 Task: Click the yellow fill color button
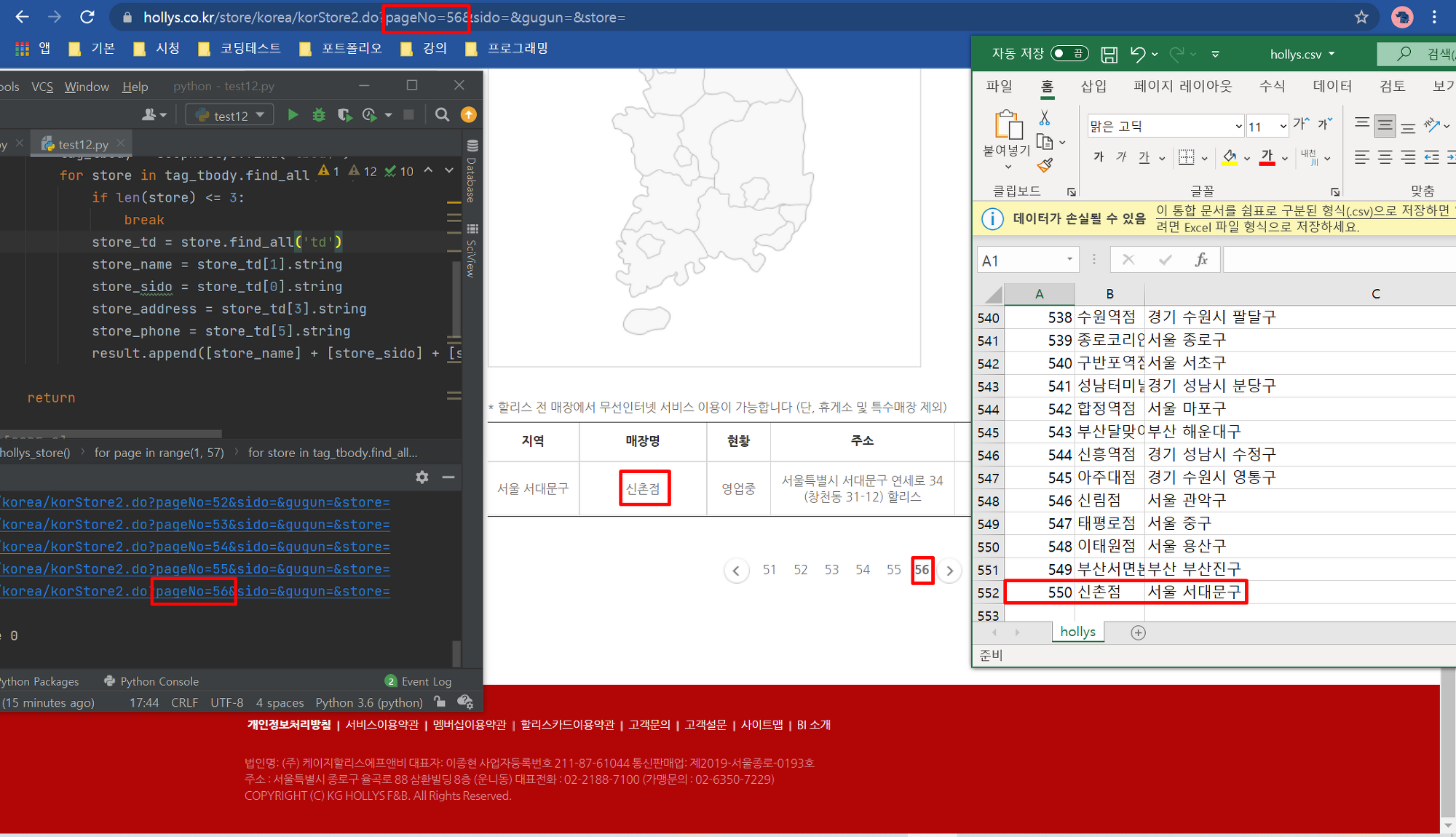(x=1230, y=156)
